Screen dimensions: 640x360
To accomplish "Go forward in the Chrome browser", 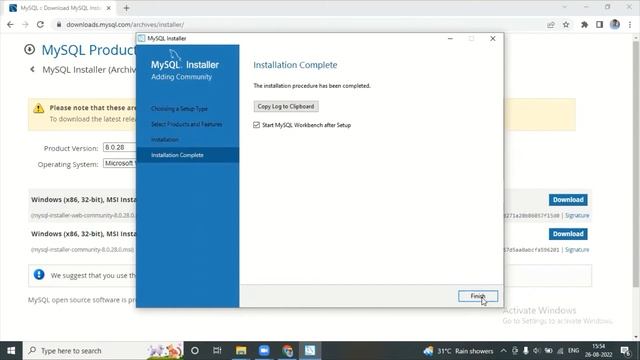I will tap(25, 24).
